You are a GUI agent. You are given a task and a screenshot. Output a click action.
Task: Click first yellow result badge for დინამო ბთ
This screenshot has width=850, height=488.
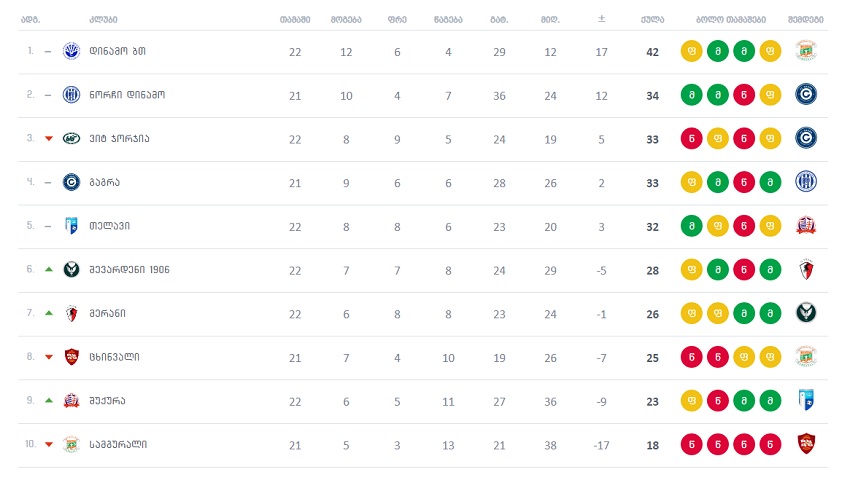click(692, 52)
